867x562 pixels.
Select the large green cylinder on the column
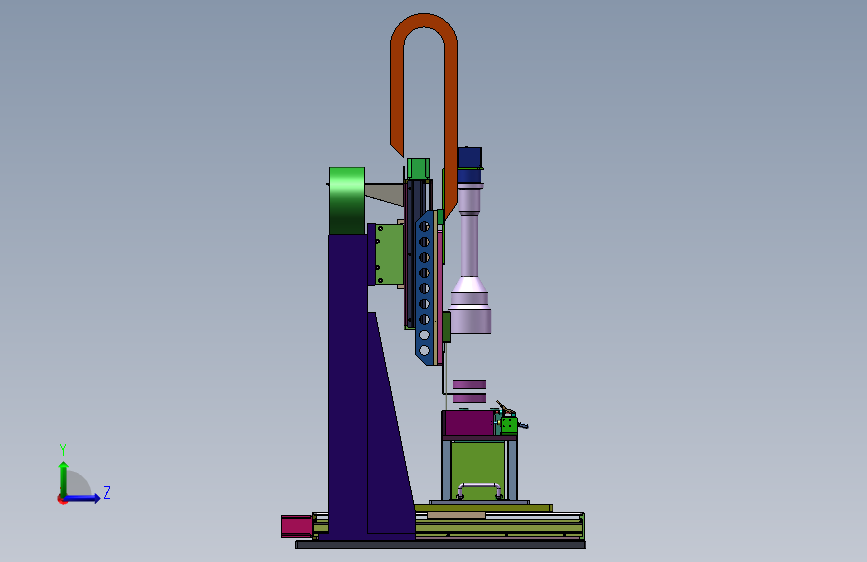tap(347, 200)
